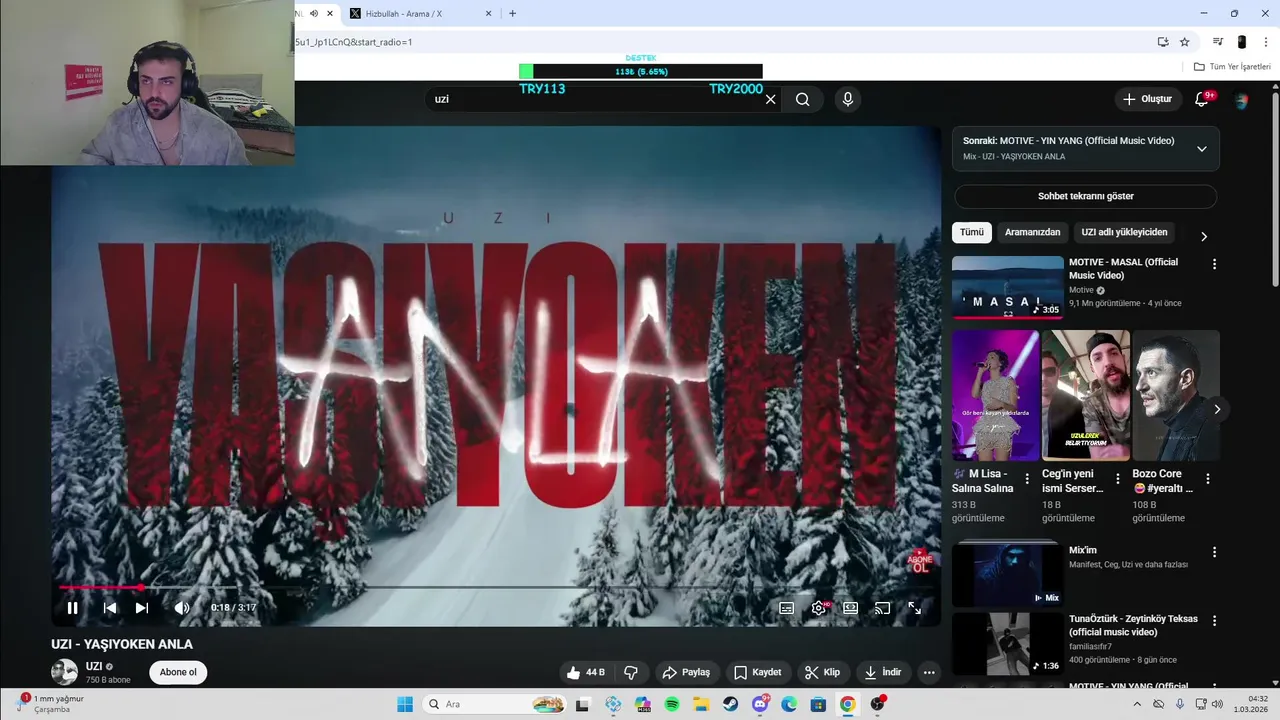Show hidden system tray icons
The image size is (1280, 720).
[x=1137, y=704]
